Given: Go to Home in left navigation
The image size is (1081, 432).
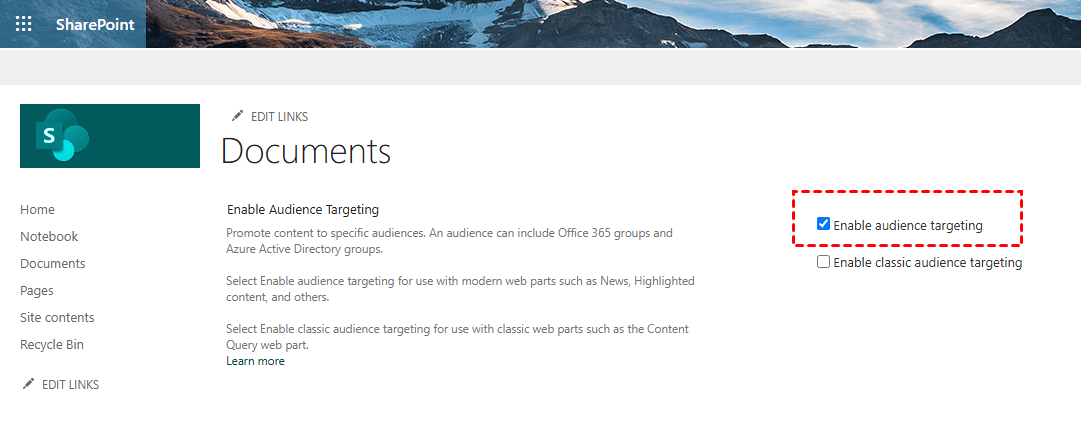Looking at the screenshot, I should click(37, 210).
